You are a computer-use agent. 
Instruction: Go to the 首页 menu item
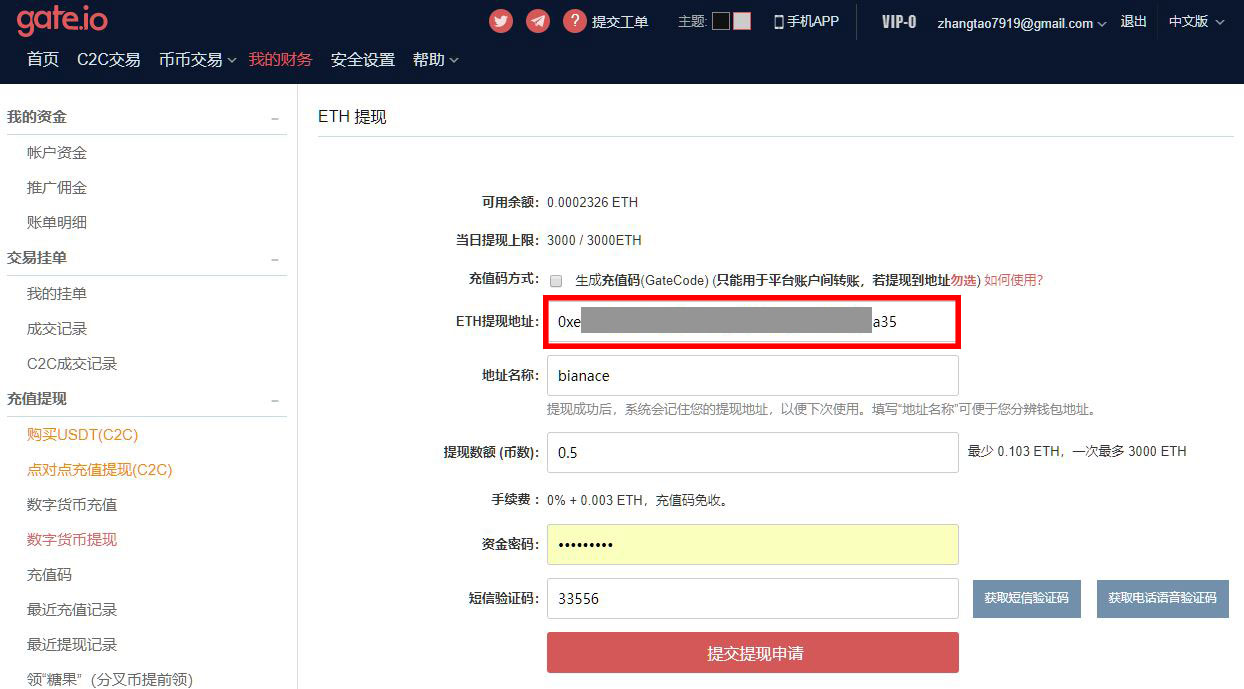point(43,60)
